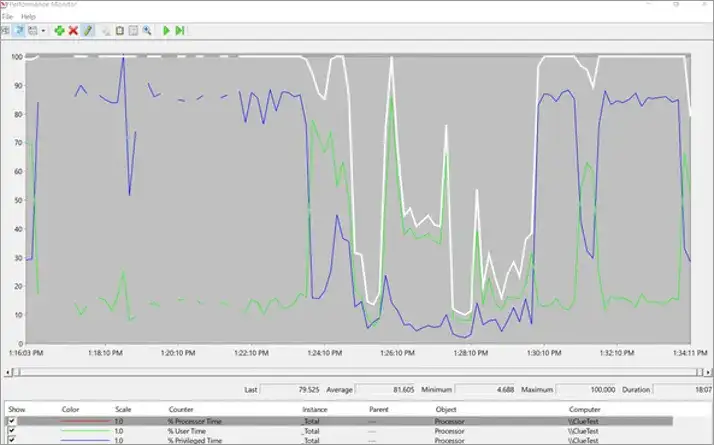This screenshot has width=714, height=445.
Task: Toggle the Highlight pen icon
Action: [88, 31]
